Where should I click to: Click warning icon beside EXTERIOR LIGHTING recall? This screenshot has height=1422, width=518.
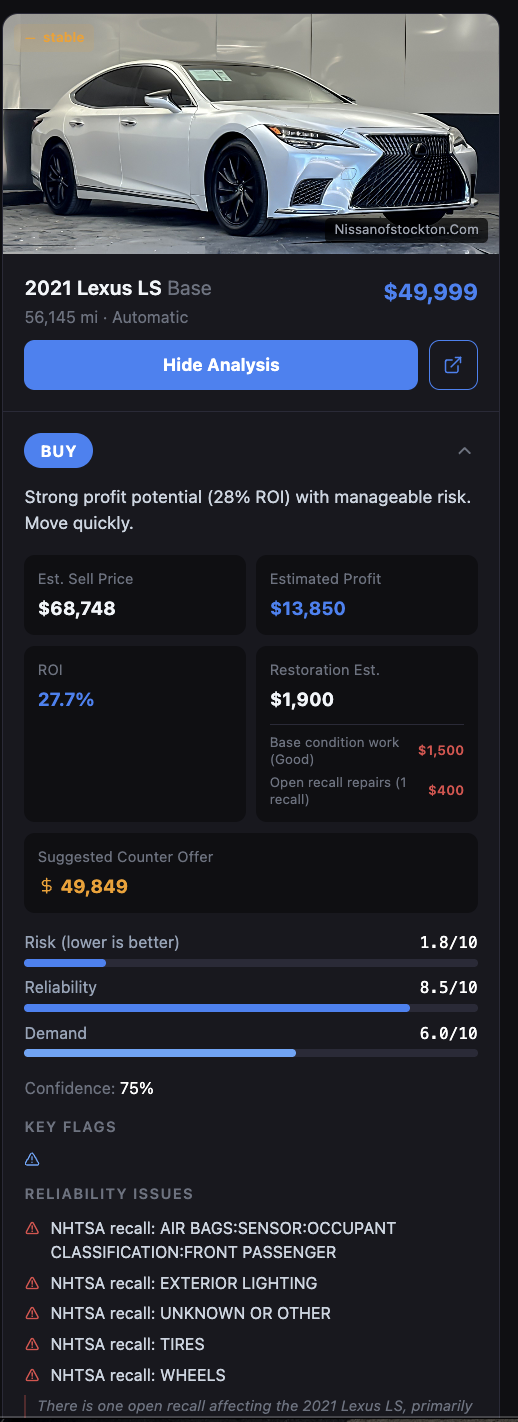pos(32,1283)
